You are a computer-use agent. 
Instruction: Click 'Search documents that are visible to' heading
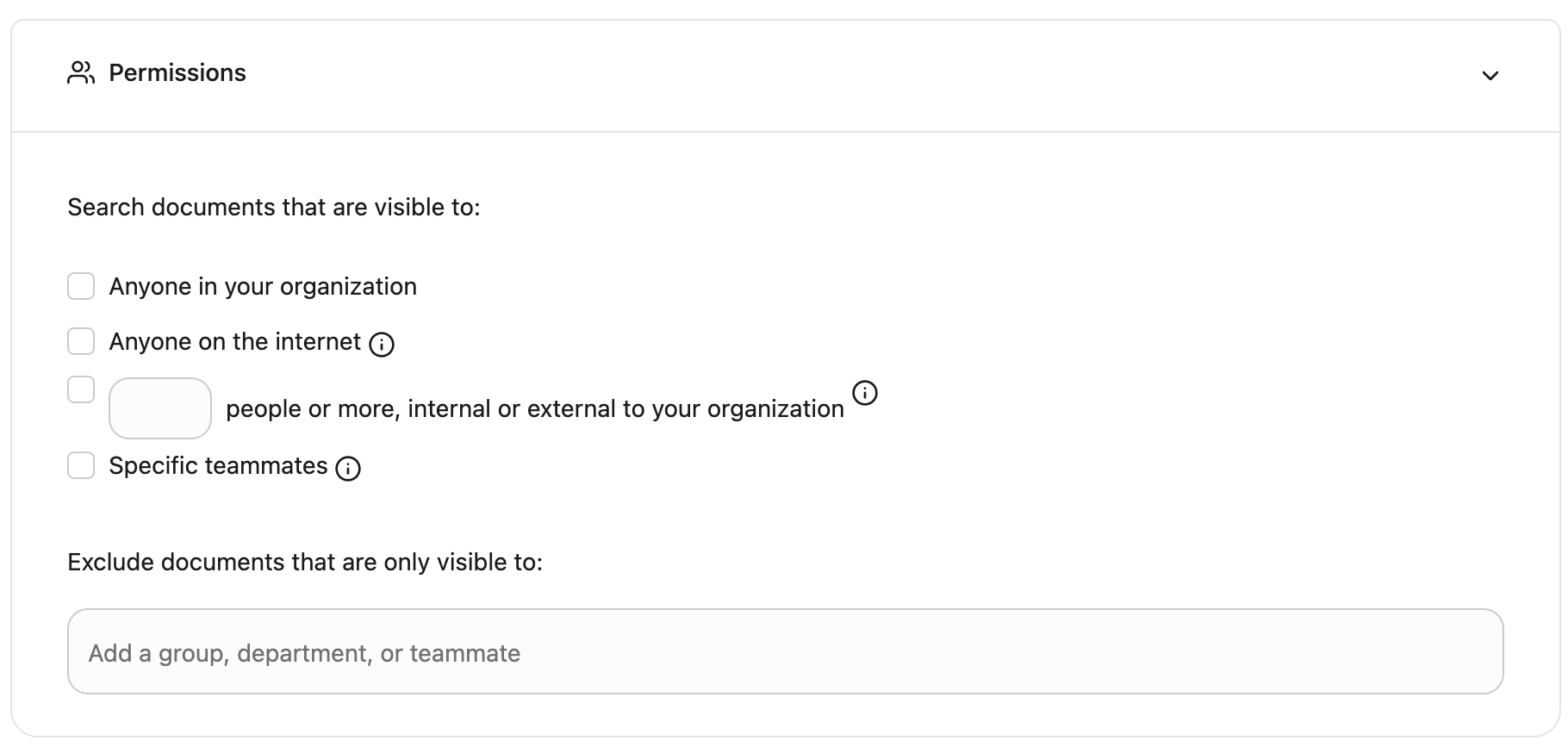coord(273,208)
